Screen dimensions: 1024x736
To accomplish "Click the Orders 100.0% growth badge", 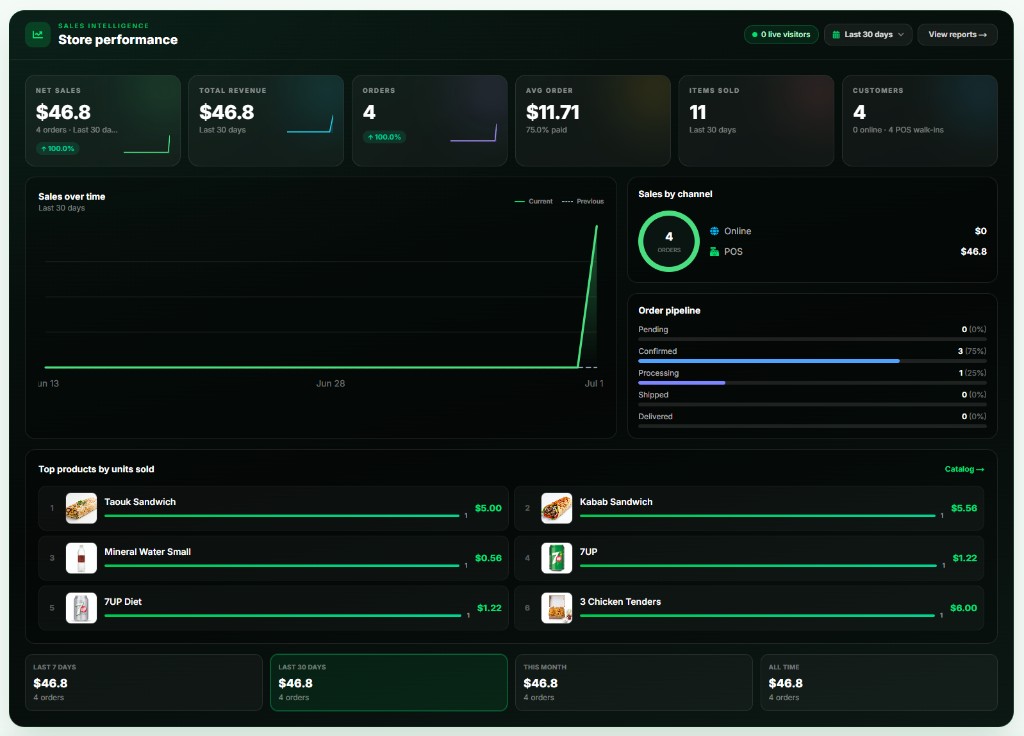I will [x=384, y=137].
